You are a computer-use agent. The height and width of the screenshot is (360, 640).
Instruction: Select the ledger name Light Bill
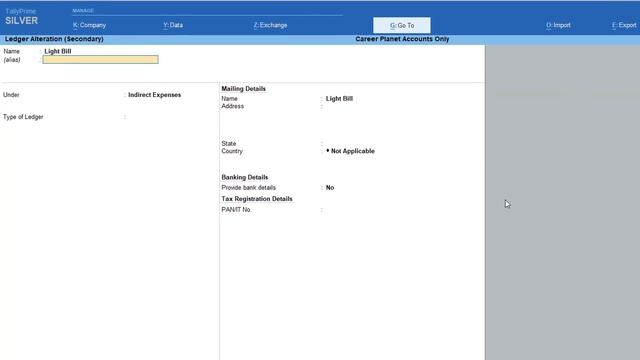coord(58,51)
